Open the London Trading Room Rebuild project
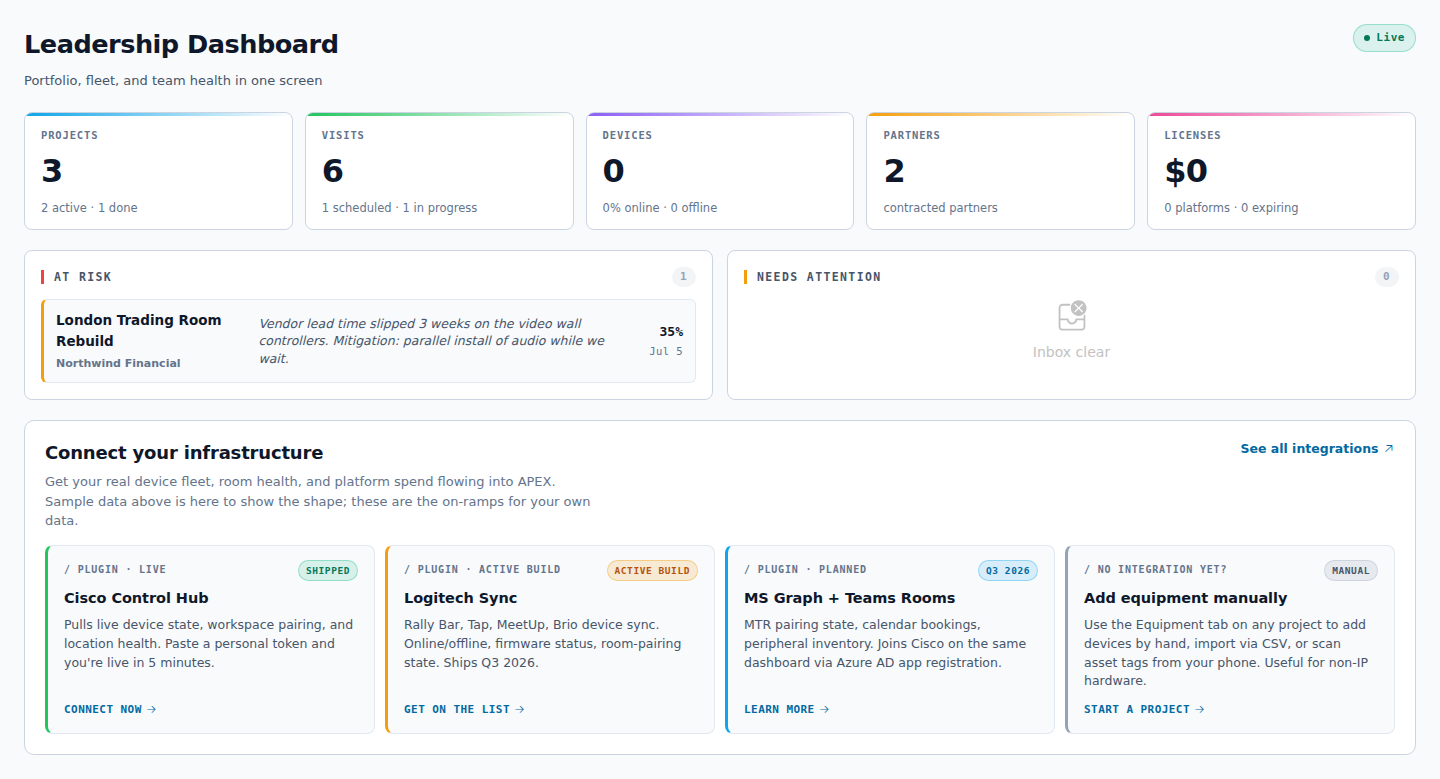Viewport: 1440px width, 779px height. point(368,341)
